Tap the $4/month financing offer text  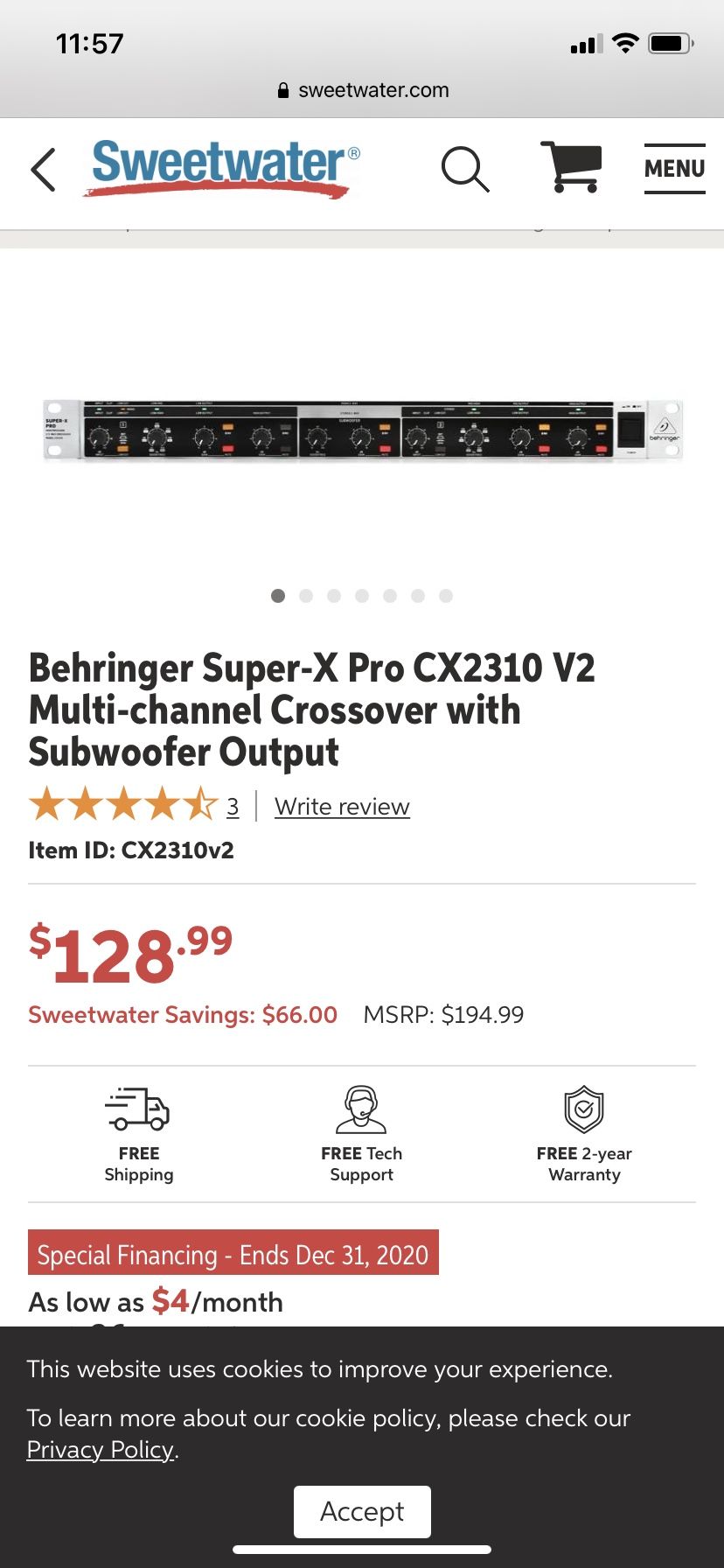pos(156,1302)
